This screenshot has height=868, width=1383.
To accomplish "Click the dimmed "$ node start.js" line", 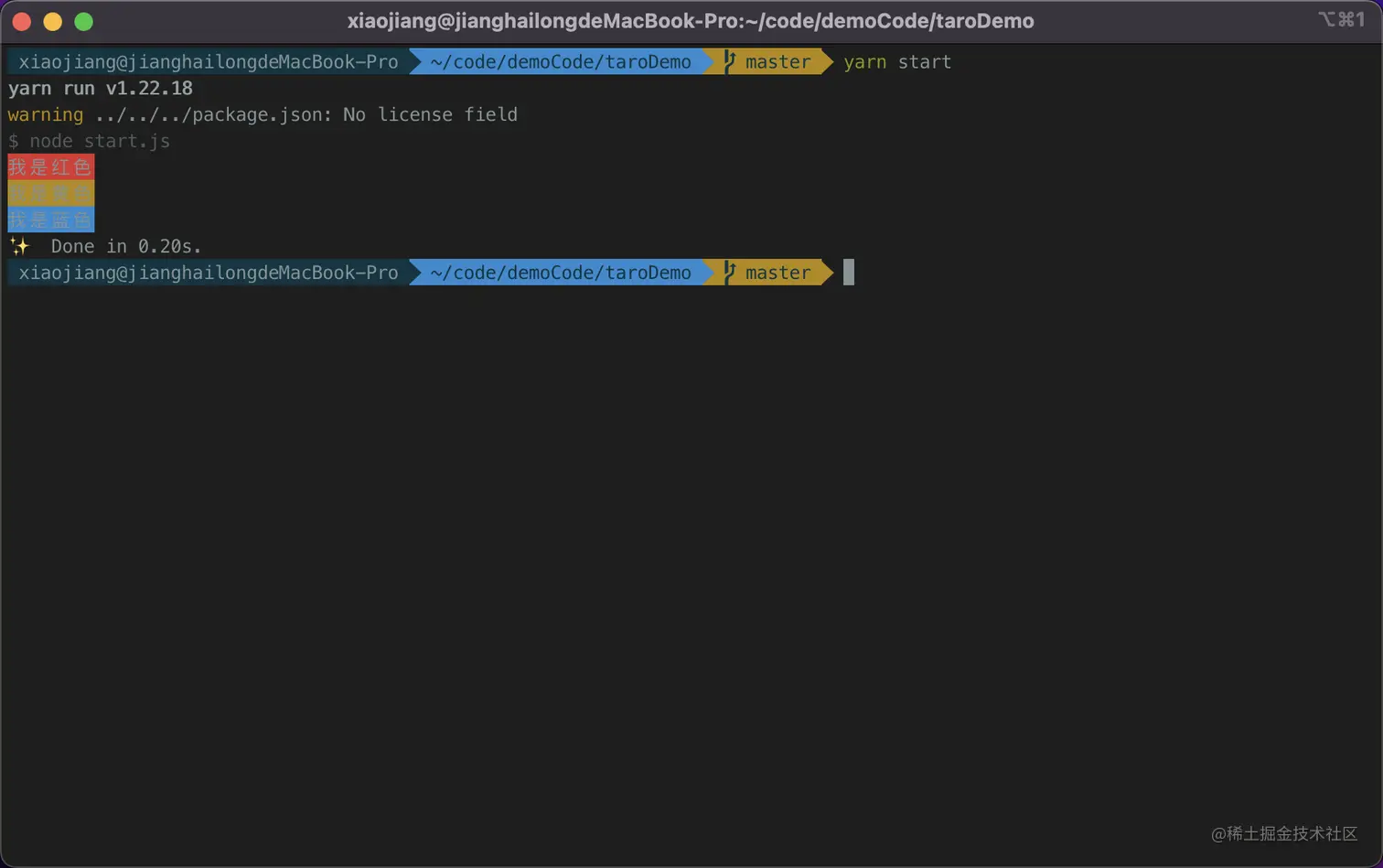I will point(89,141).
